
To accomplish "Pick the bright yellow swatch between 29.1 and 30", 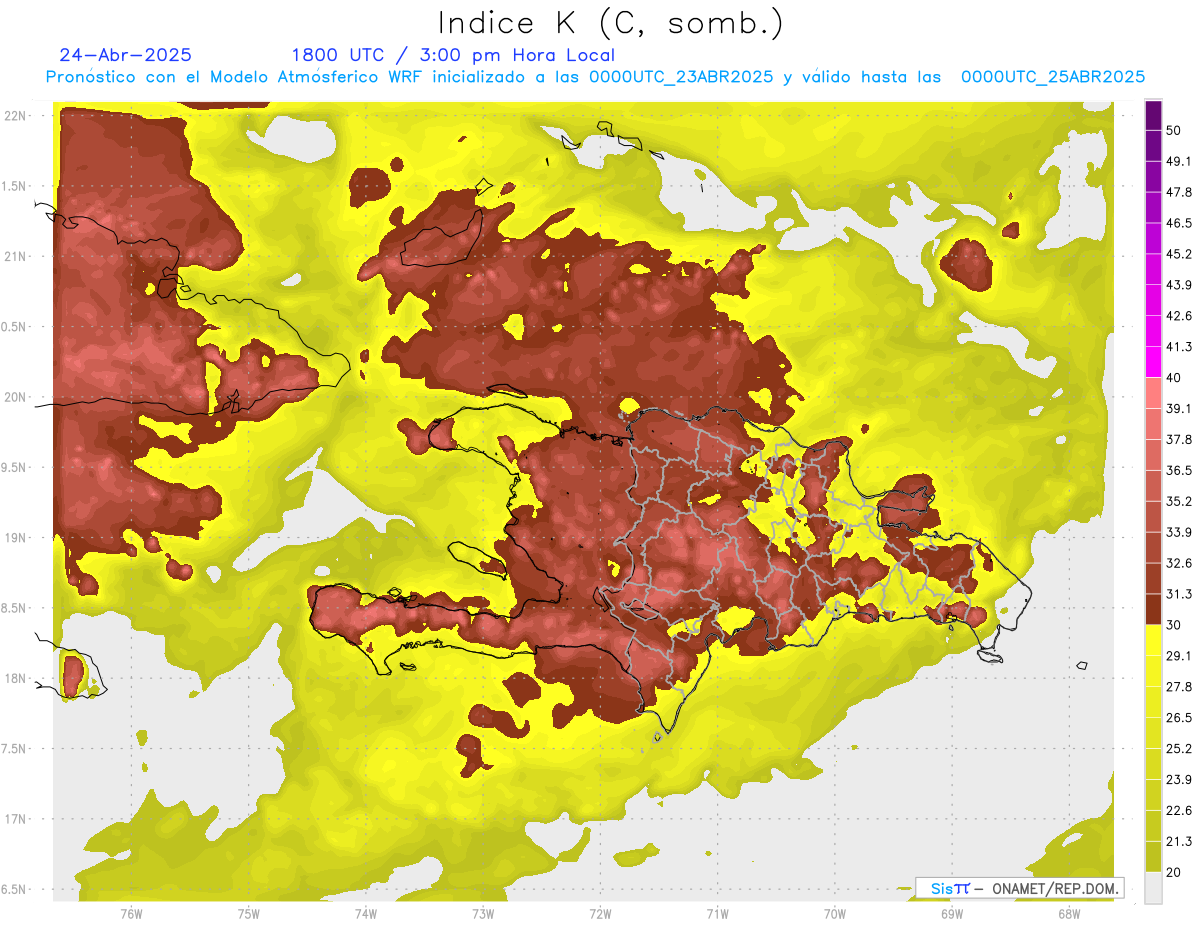I will tap(1153, 640).
